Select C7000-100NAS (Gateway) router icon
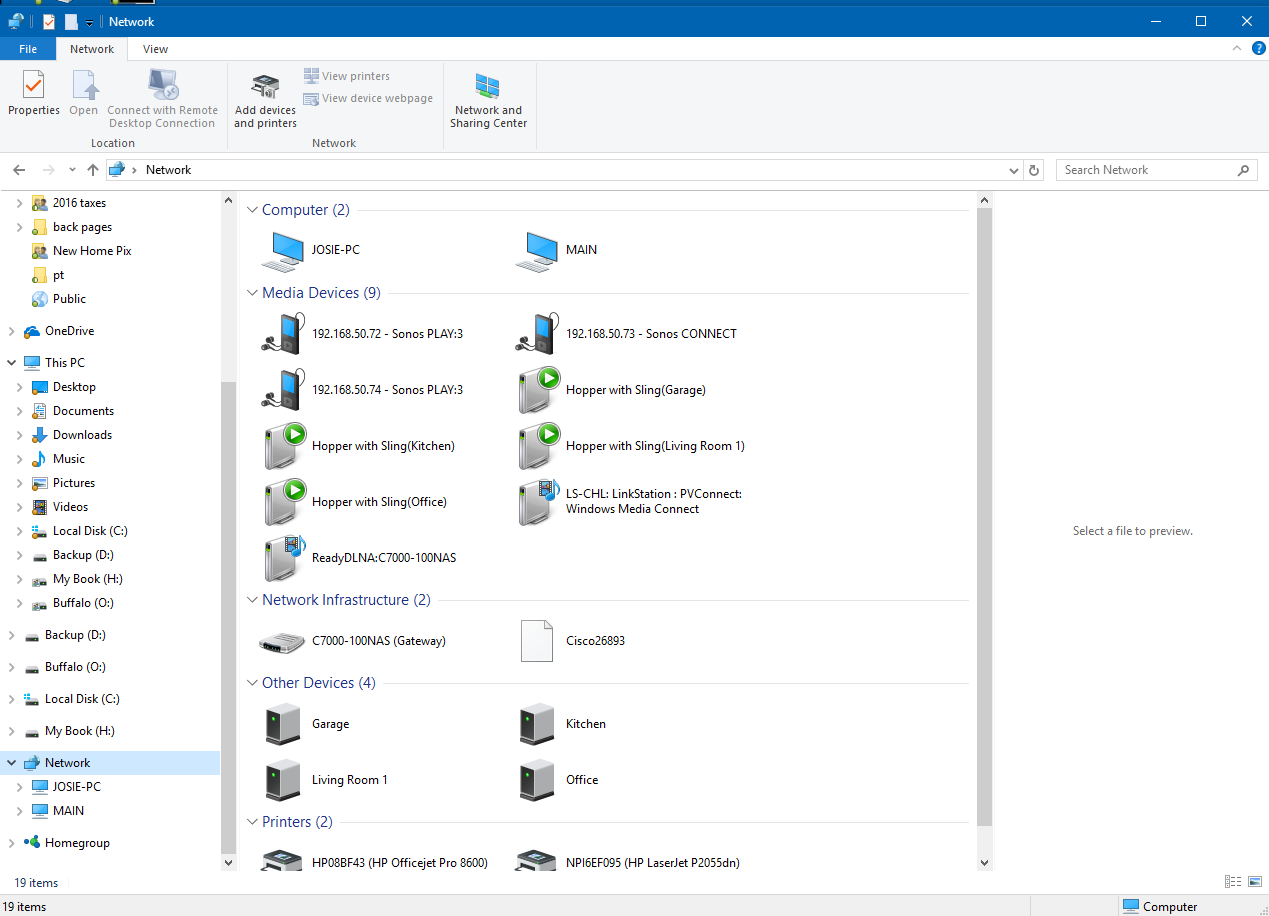Viewport: 1269px width, 916px height. (281, 641)
